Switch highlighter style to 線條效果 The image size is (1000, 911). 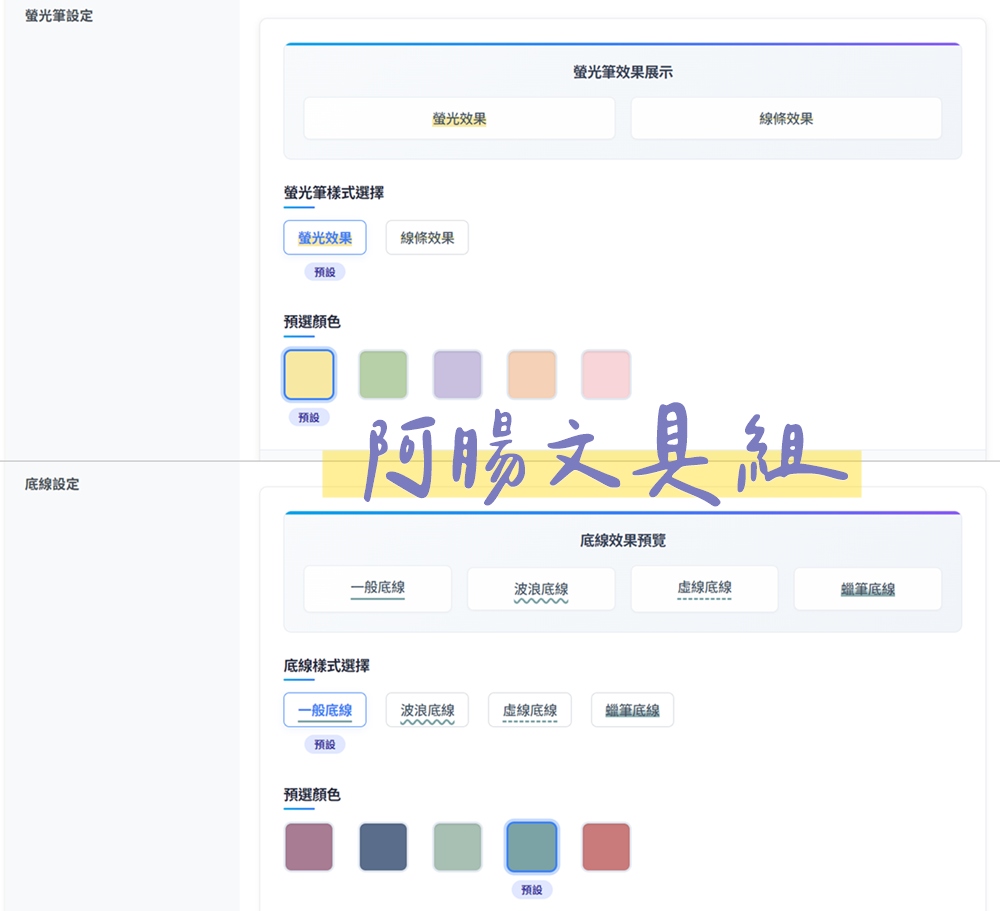tap(427, 237)
